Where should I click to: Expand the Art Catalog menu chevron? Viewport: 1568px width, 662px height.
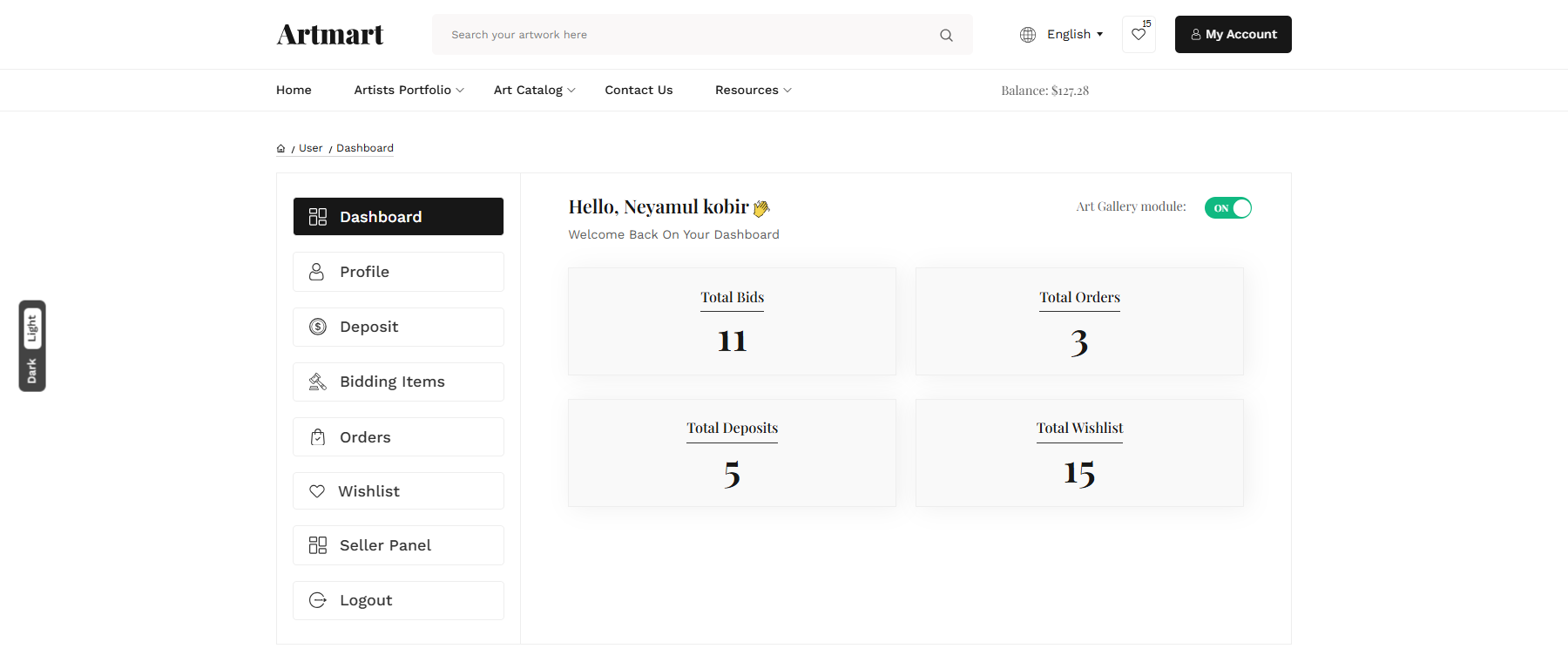click(x=571, y=91)
